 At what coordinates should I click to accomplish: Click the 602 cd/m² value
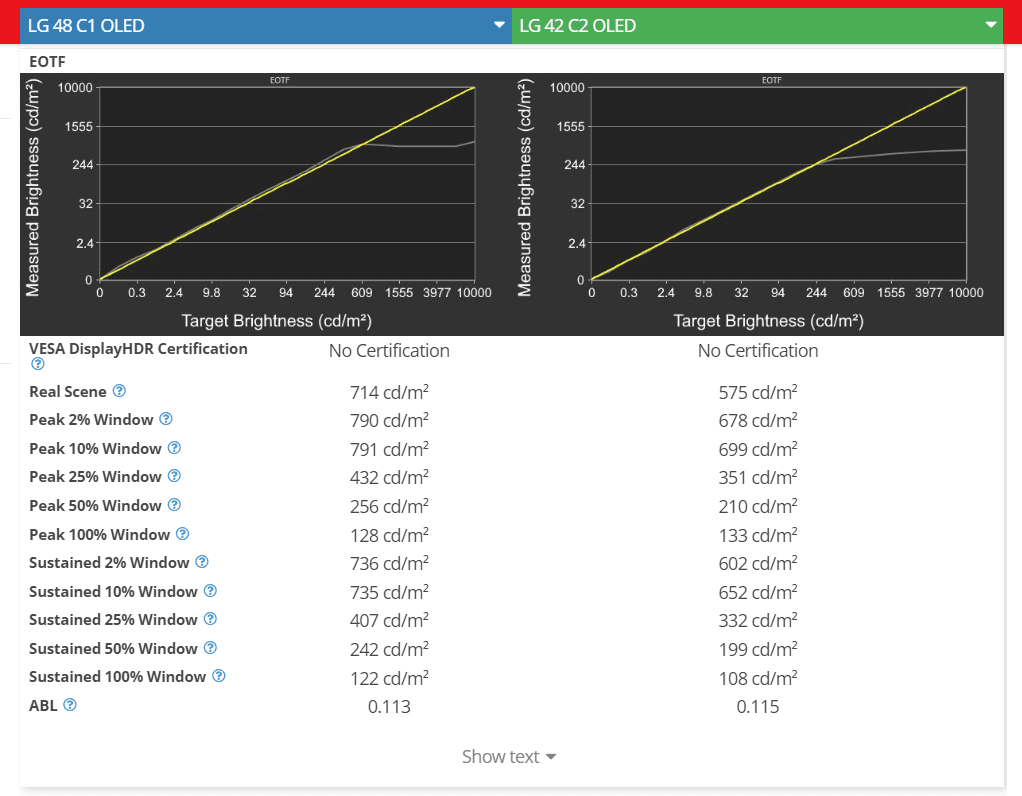point(758,563)
